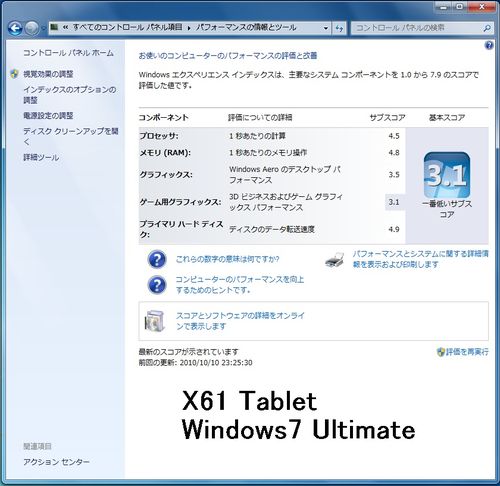Click これらの数字の意味は何ですか link
500x486 pixels.
point(227,259)
